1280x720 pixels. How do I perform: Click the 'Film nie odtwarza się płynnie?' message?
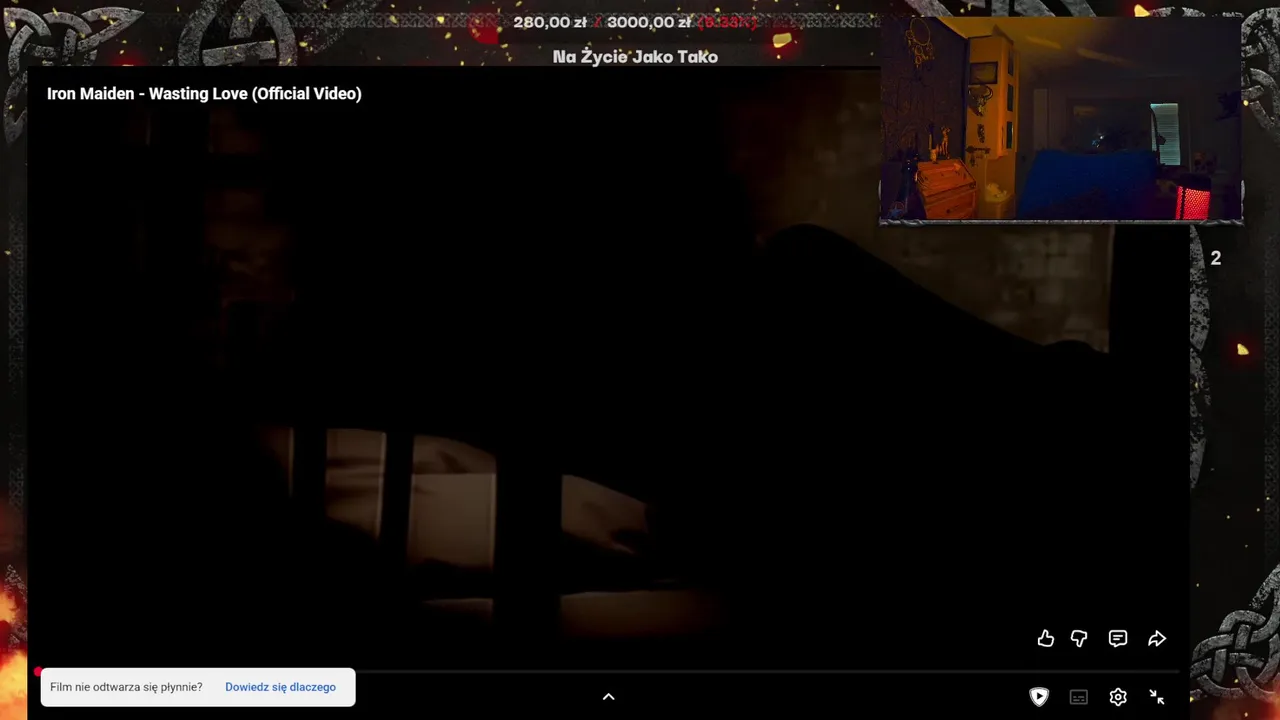pos(126,687)
